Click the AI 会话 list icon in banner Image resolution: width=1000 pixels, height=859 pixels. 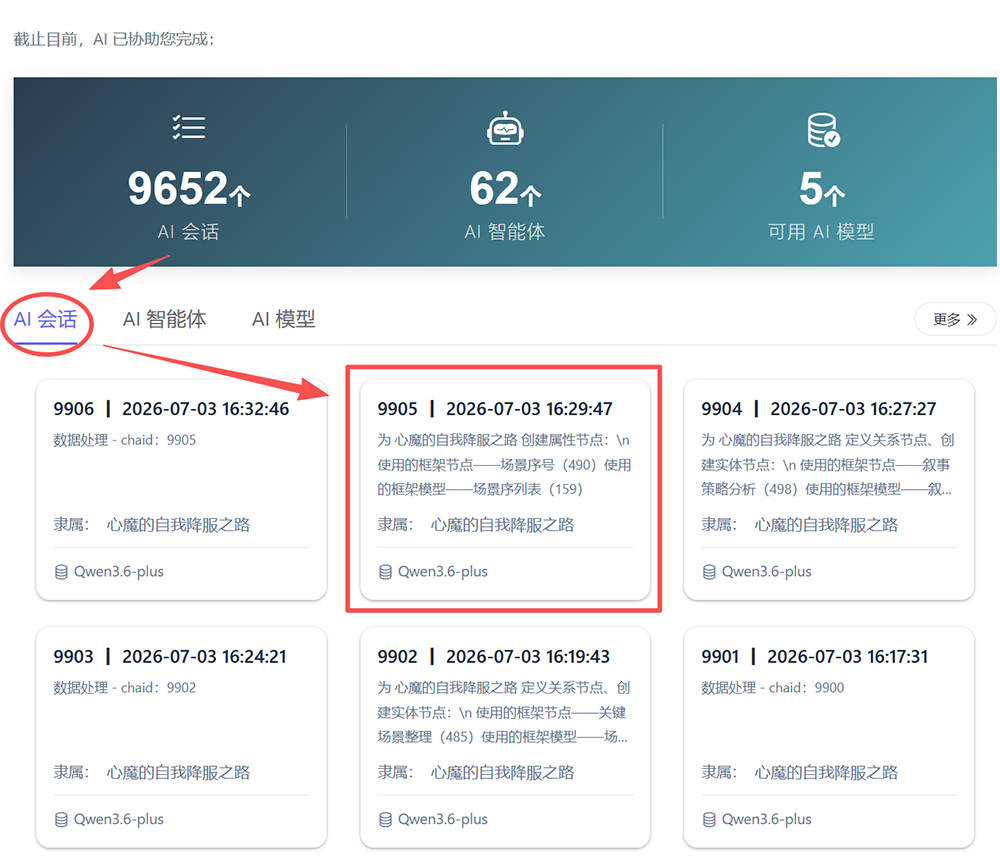tap(189, 128)
